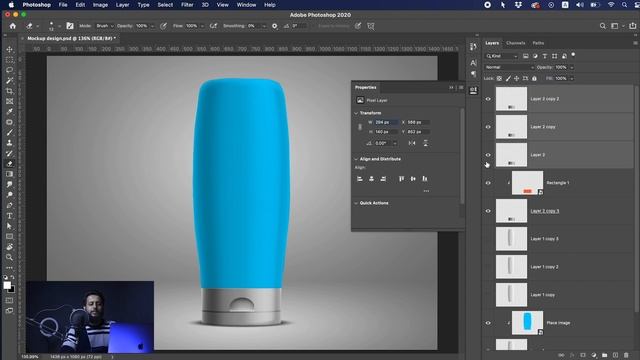Select the Pen tool
This screenshot has width=640, height=360.
point(9,205)
